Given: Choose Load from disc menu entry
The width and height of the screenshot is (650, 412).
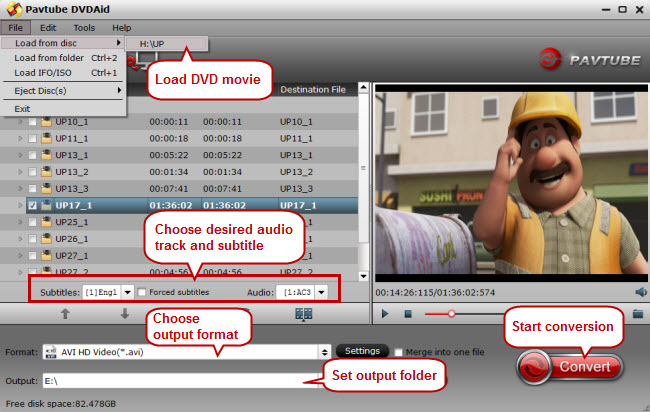Looking at the screenshot, I should (63, 43).
